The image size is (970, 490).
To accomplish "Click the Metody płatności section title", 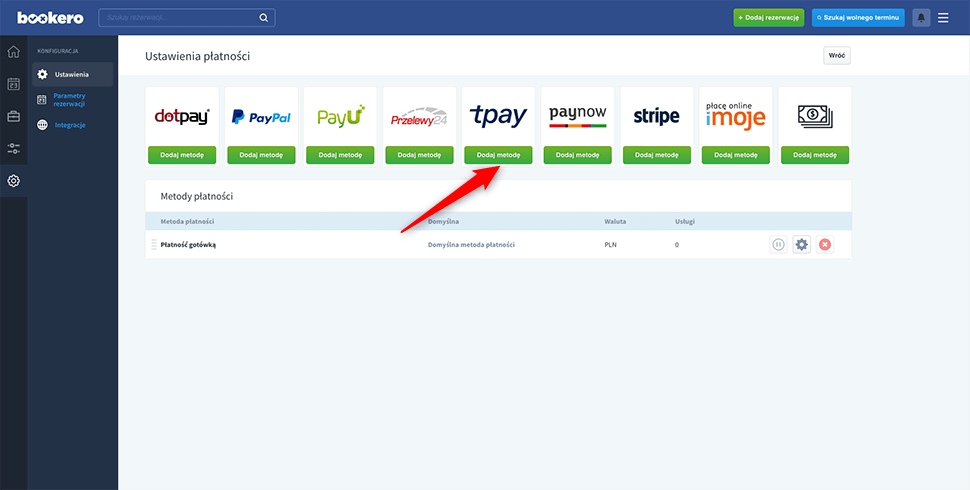I will 197,197.
